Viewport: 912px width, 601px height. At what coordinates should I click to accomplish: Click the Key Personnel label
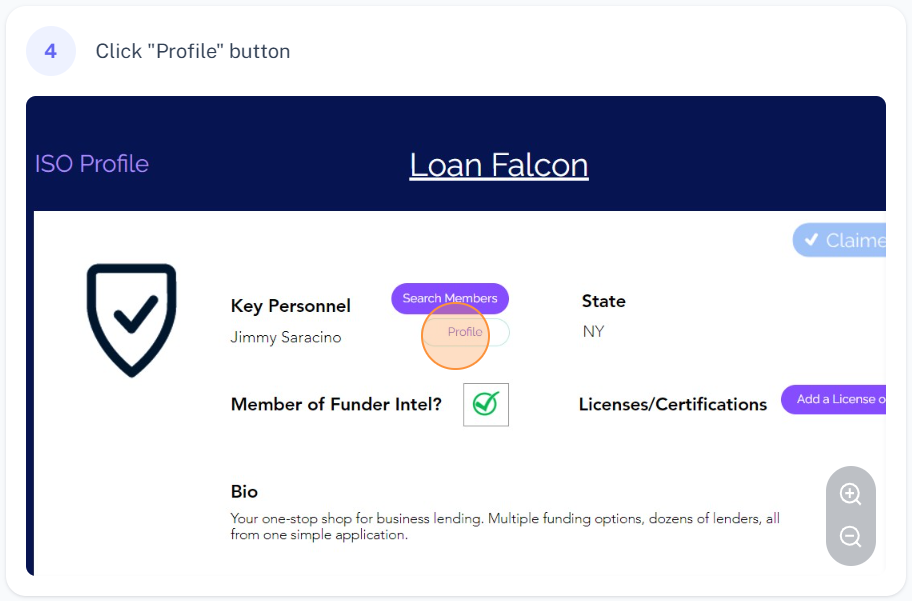(290, 306)
